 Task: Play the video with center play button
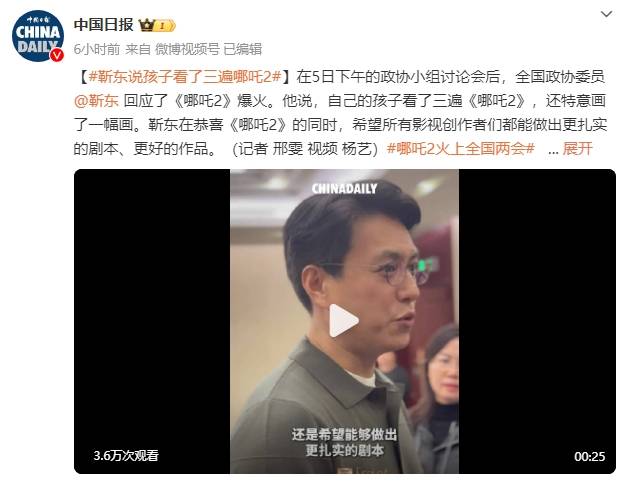[x=343, y=321]
